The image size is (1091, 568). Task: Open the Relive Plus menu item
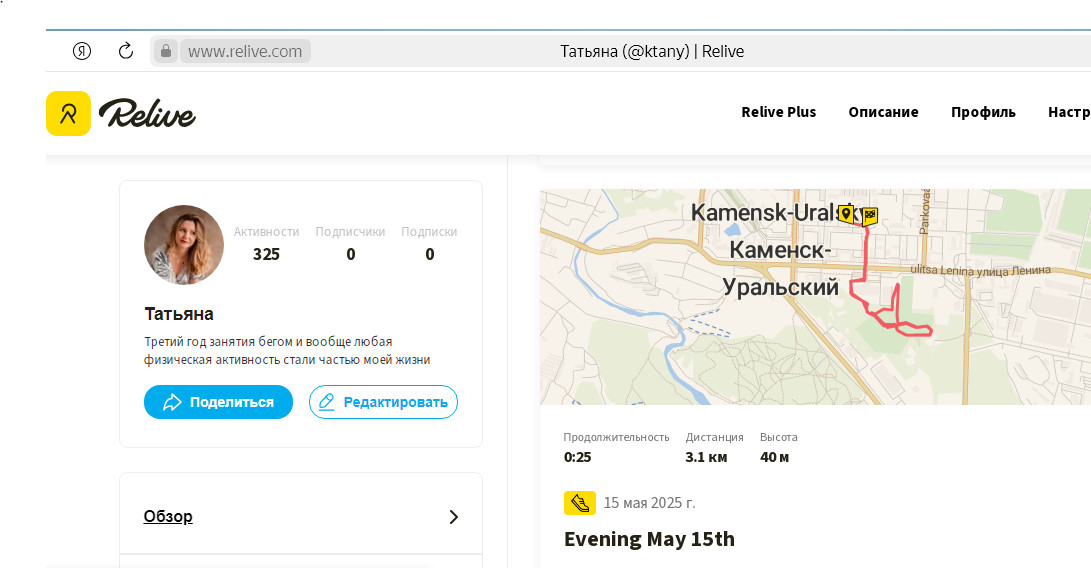point(779,112)
